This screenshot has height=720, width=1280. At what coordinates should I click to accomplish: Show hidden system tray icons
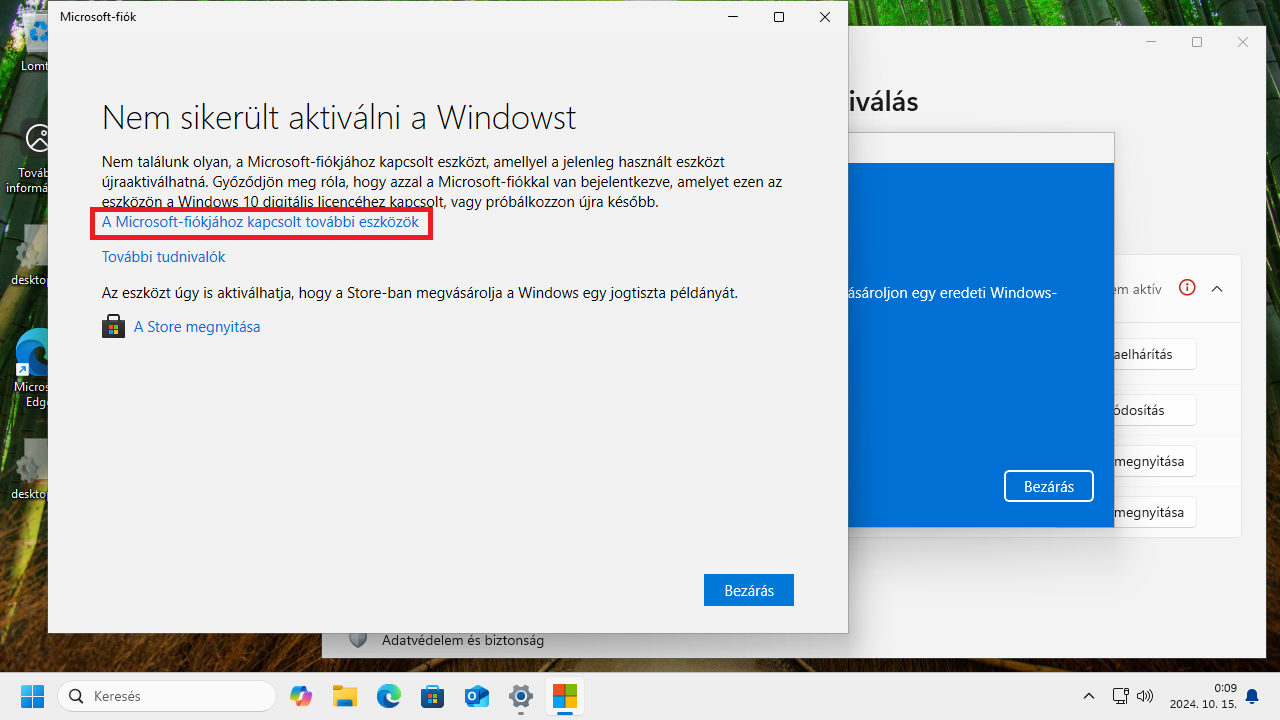pos(1089,695)
